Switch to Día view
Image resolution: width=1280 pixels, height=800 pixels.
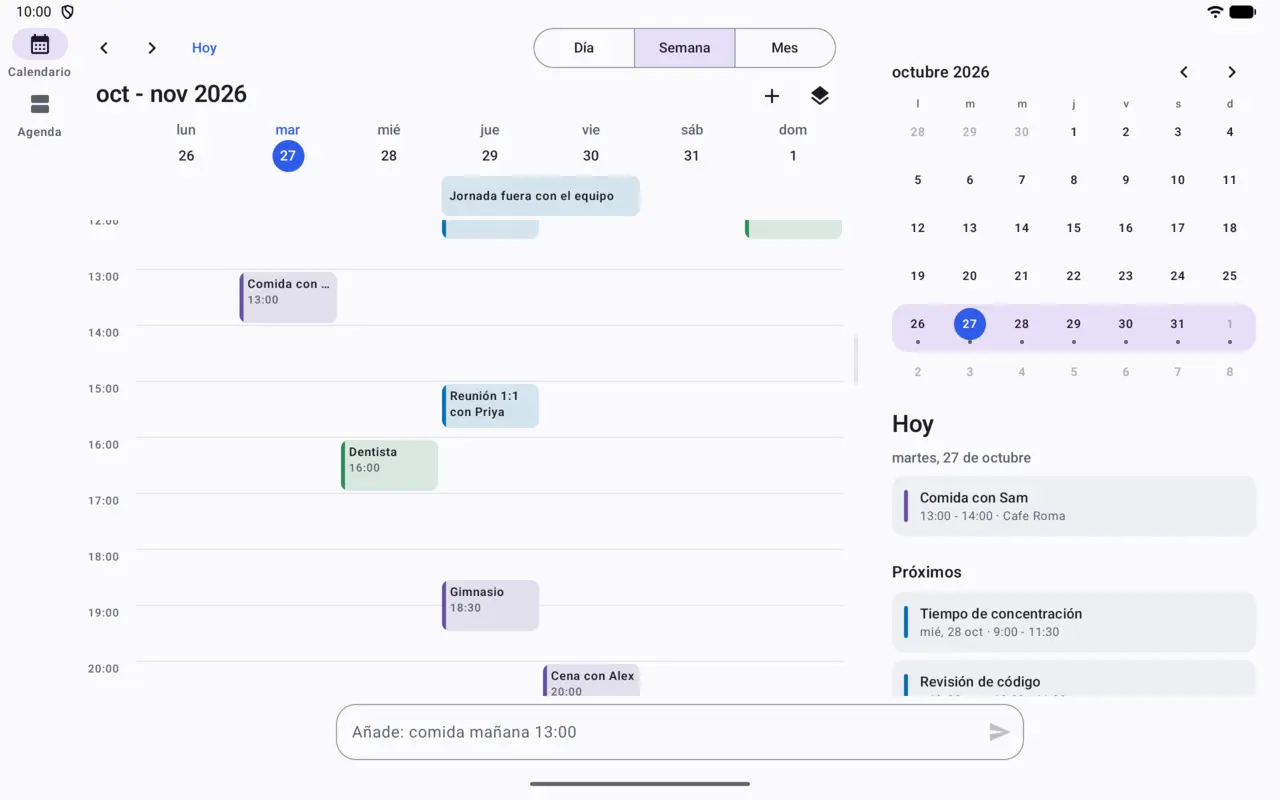point(584,48)
